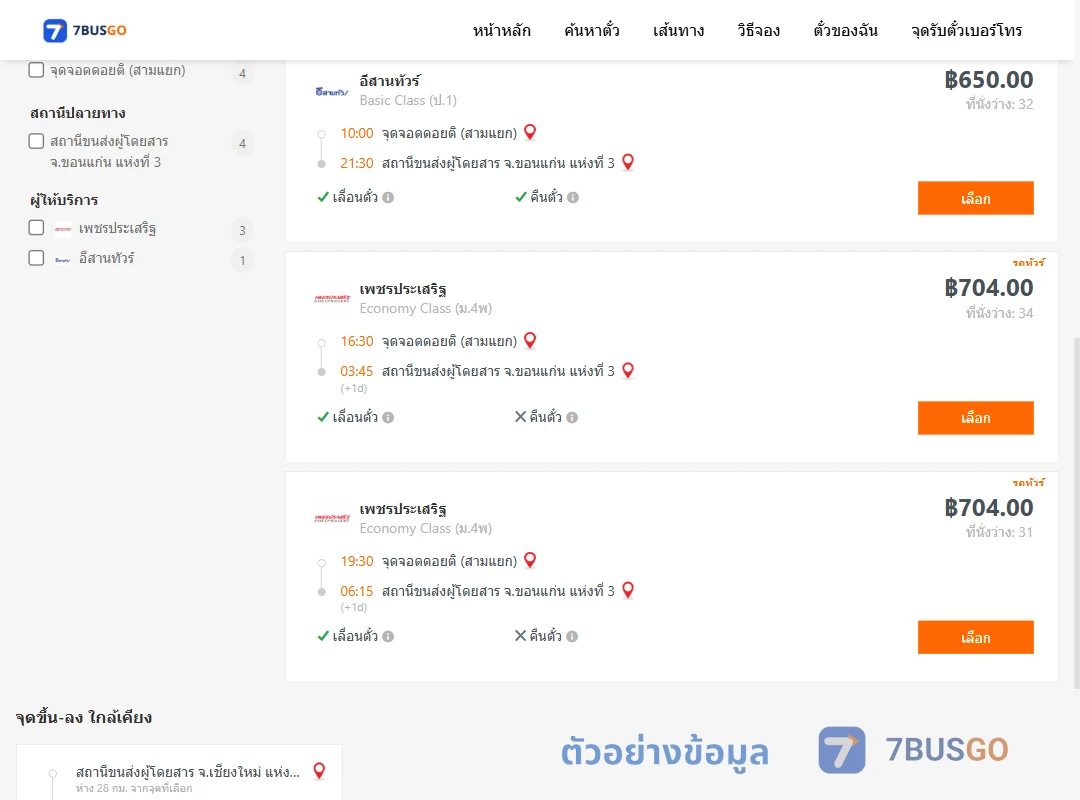Tick จุดจอดดอยติ (สามแยก) filter checkbox
Screen dimensions: 1080x800
37,70
